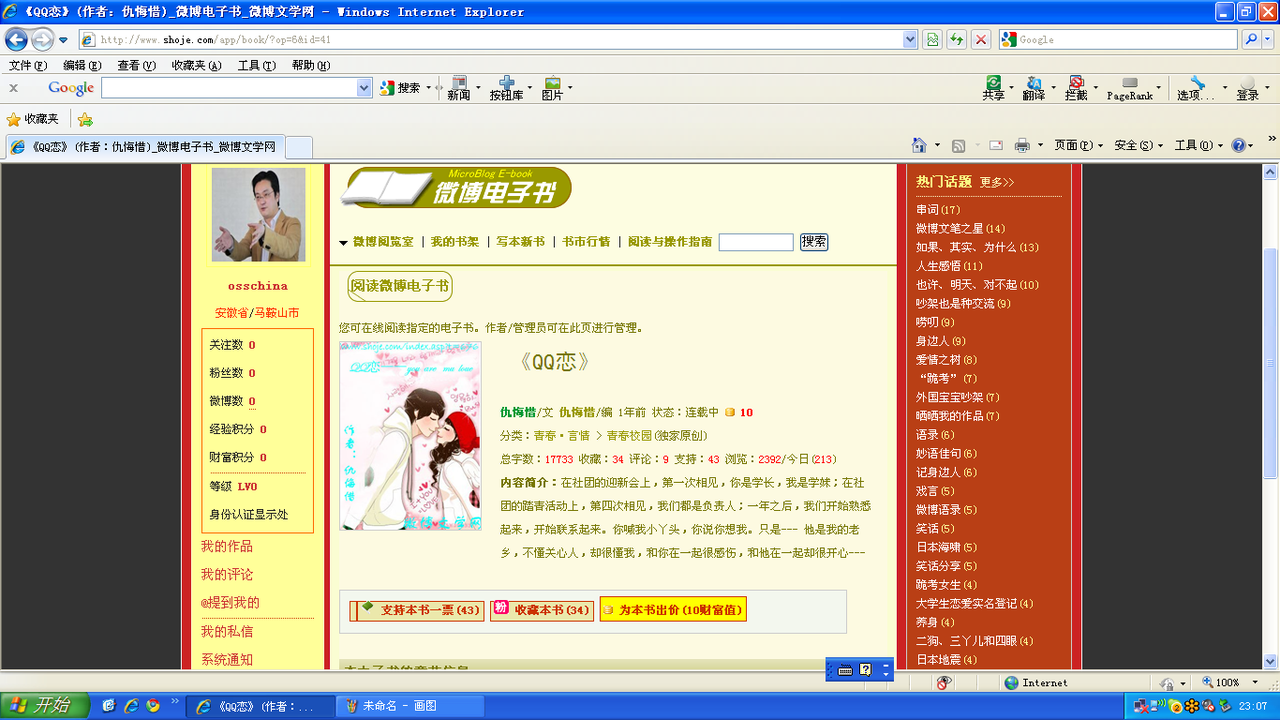This screenshot has height=720, width=1280.
Task: Click the printer icon
Action: tap(1022, 146)
